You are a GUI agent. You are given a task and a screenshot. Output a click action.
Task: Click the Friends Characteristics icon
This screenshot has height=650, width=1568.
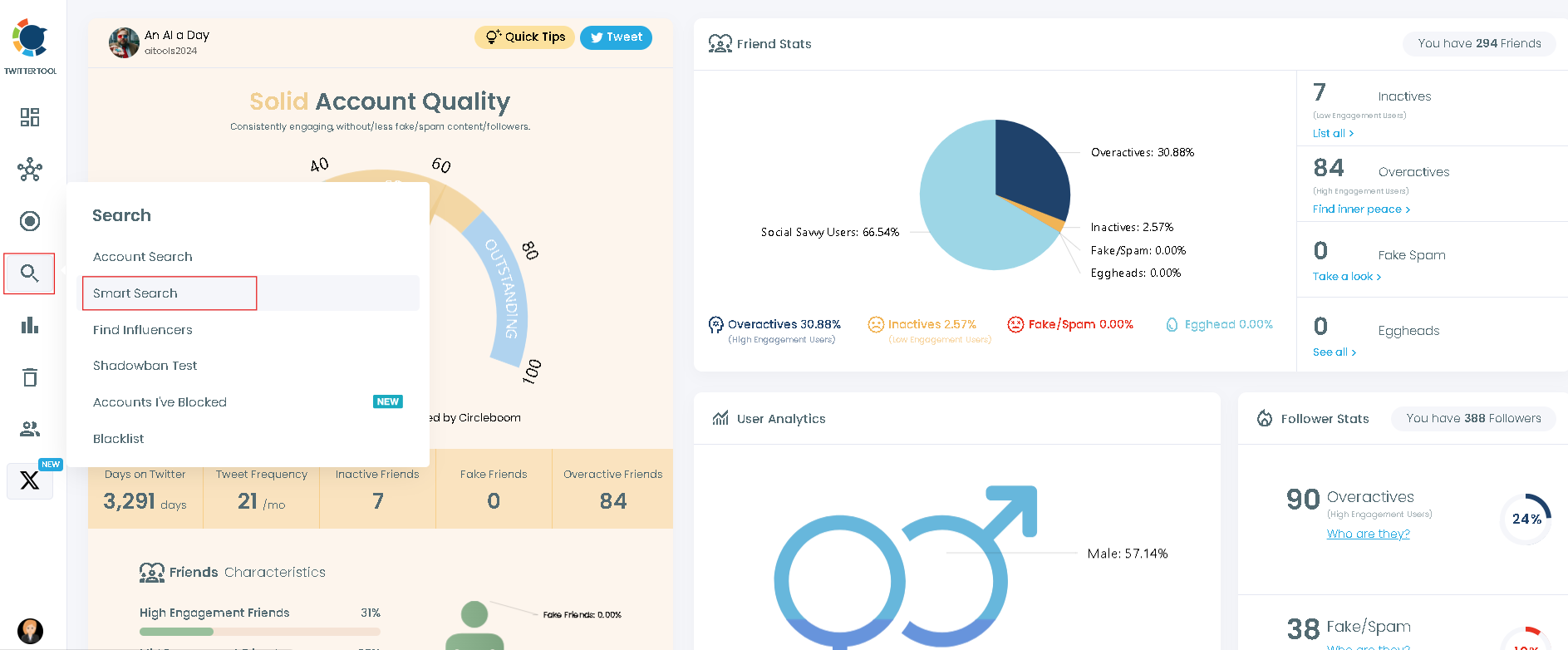point(152,572)
